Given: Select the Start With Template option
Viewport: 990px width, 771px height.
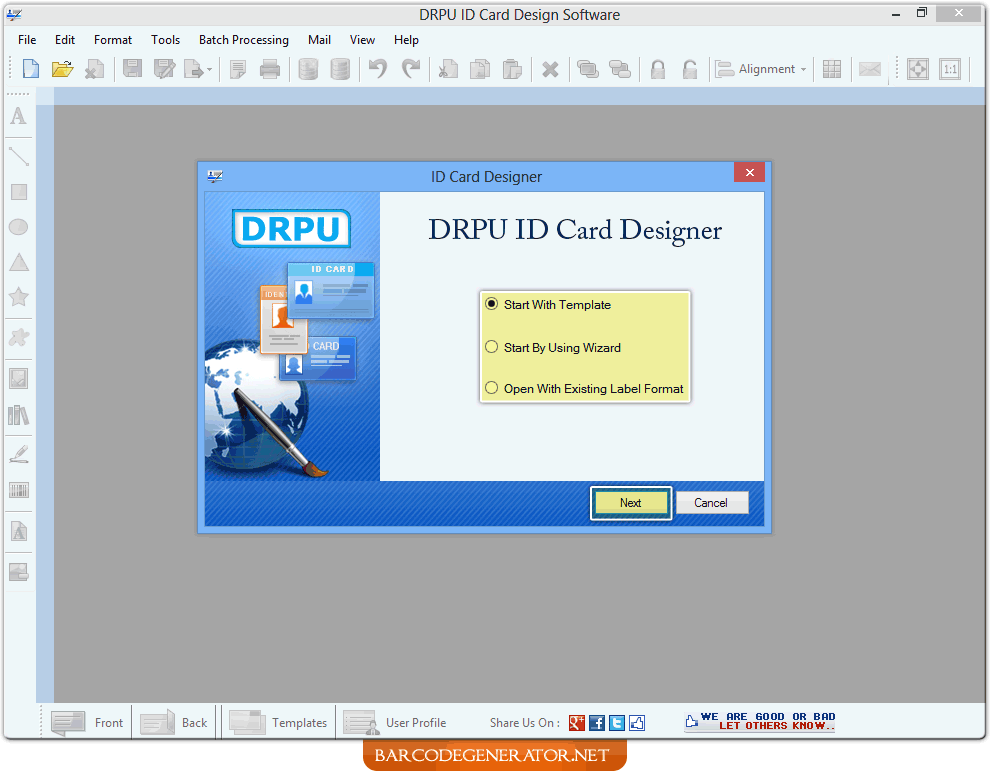Looking at the screenshot, I should 547,304.
